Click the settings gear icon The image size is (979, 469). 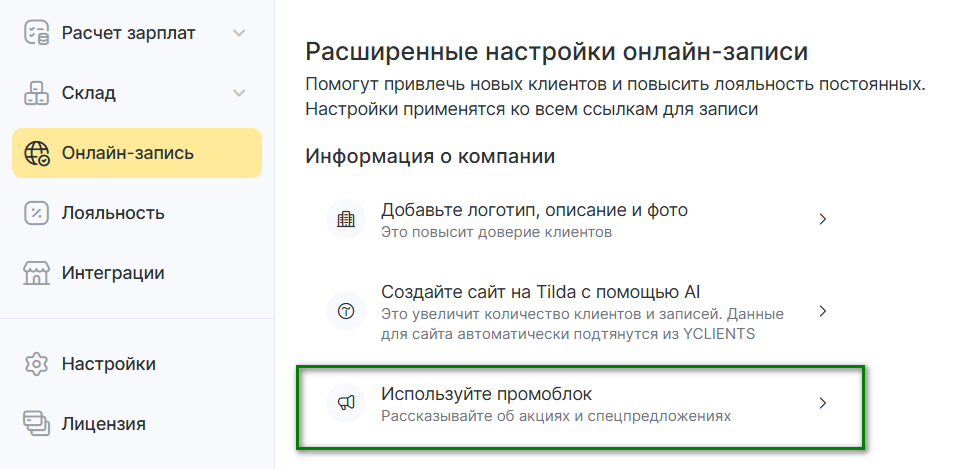pos(36,363)
